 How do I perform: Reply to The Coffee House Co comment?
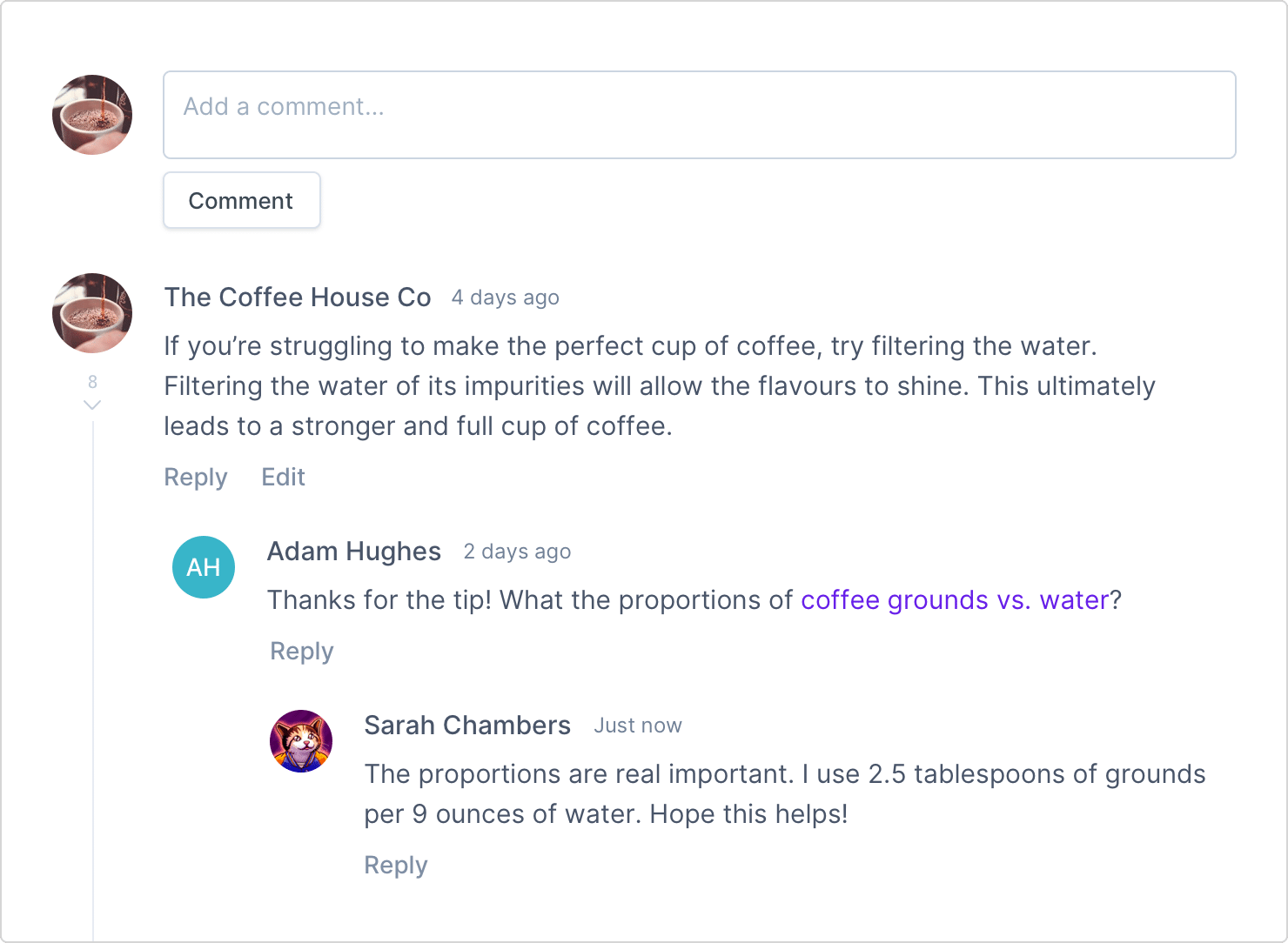[196, 478]
